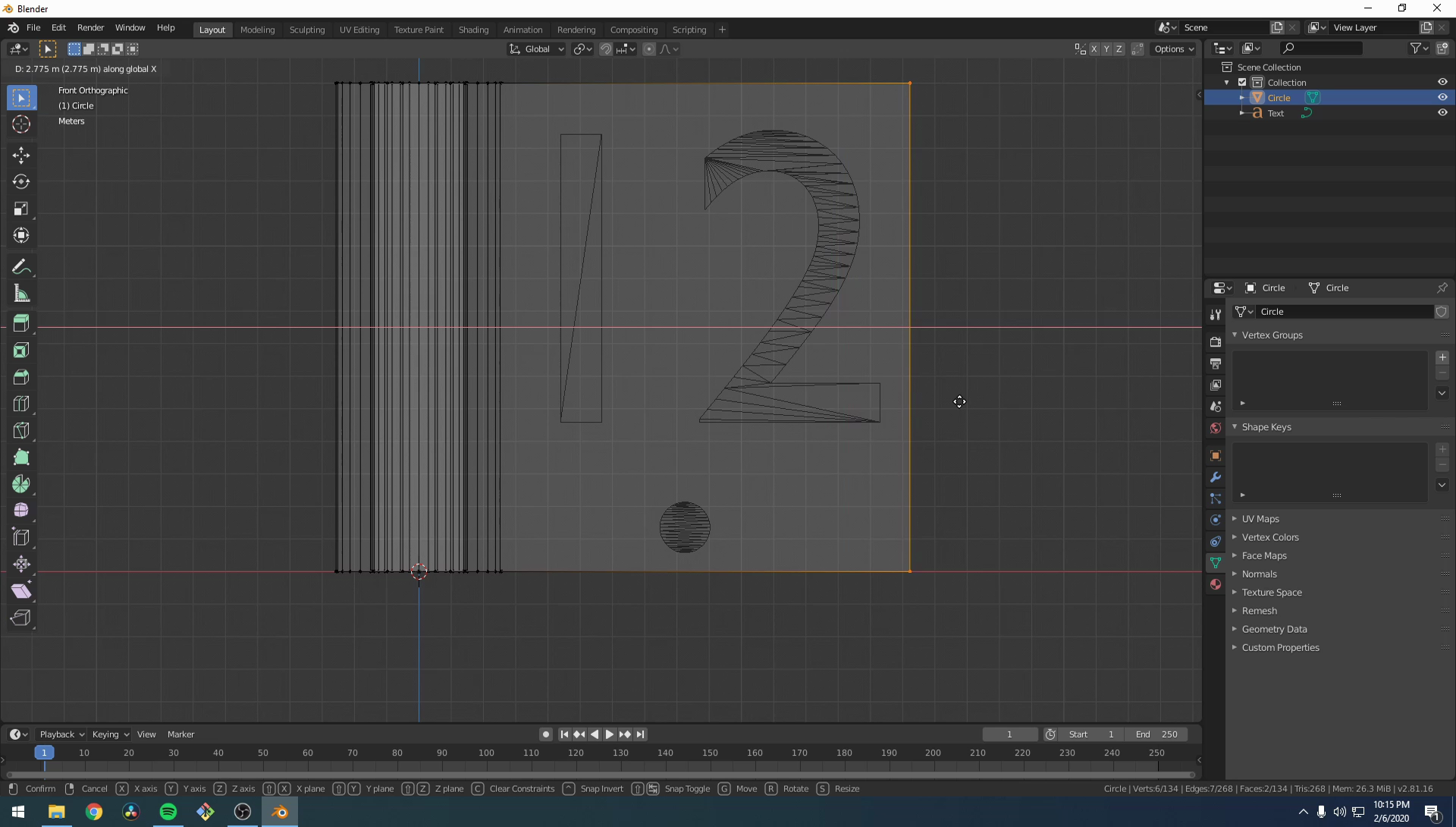Open the Material properties tab
Viewport: 1456px width, 827px height.
[x=1216, y=584]
